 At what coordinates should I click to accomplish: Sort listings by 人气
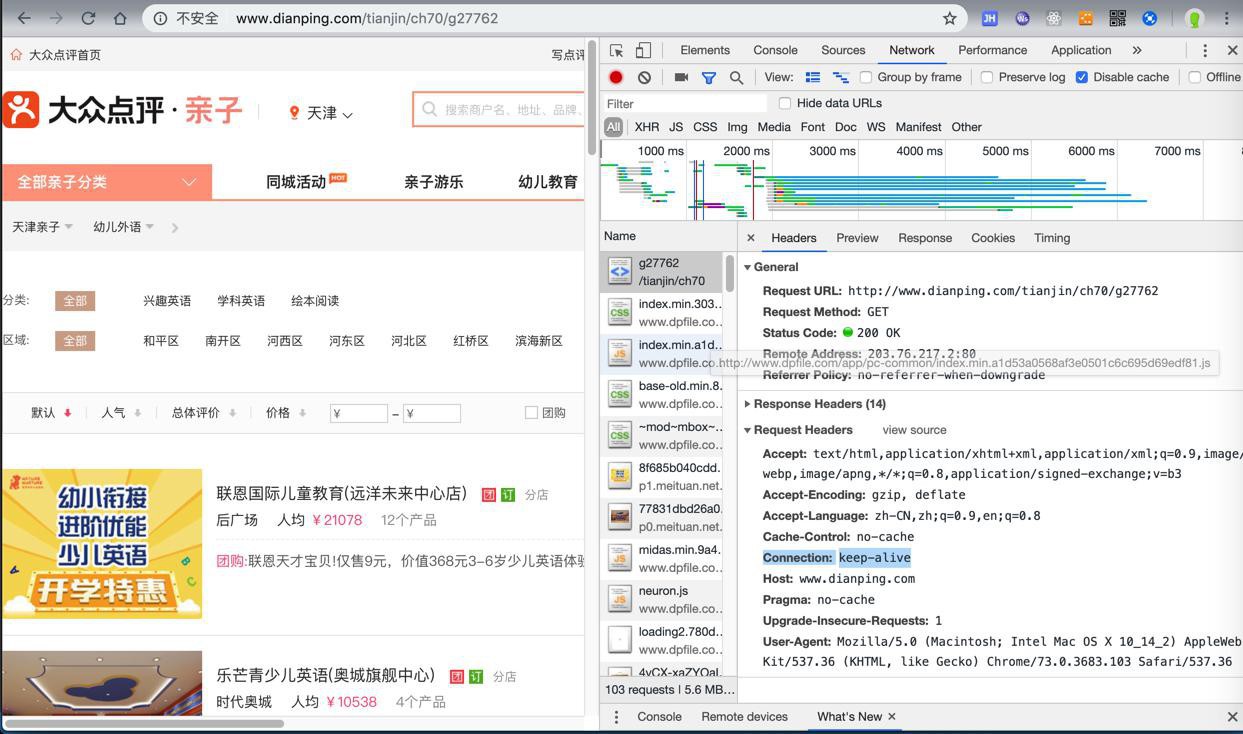[x=121, y=413]
